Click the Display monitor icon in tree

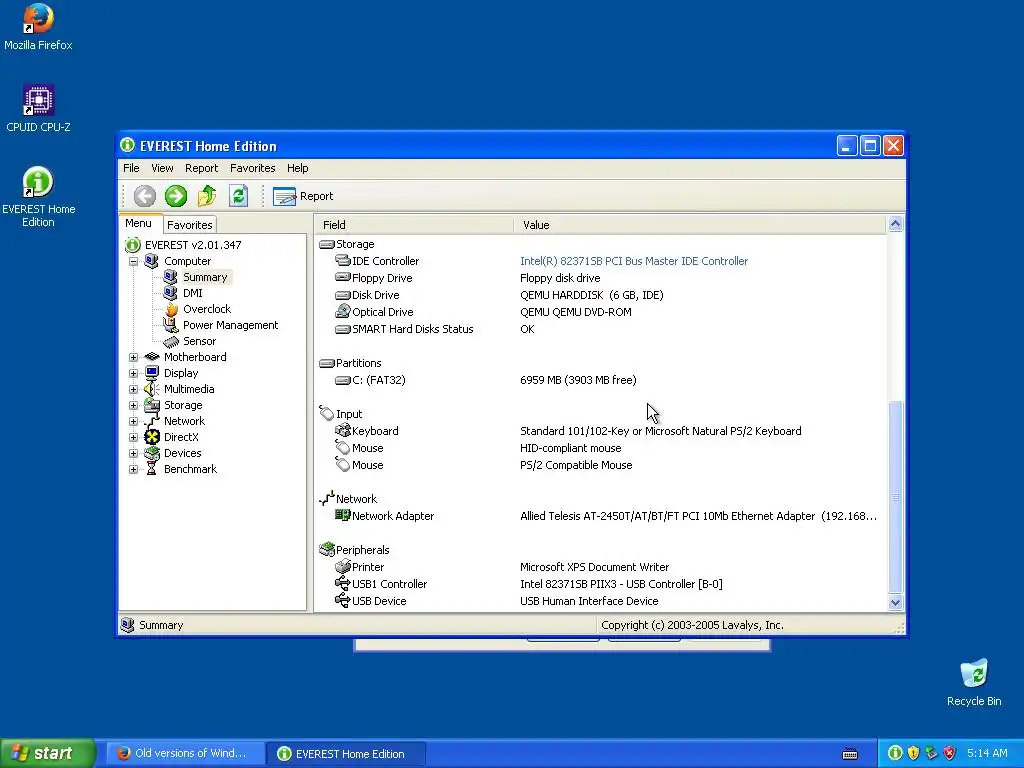click(x=152, y=373)
